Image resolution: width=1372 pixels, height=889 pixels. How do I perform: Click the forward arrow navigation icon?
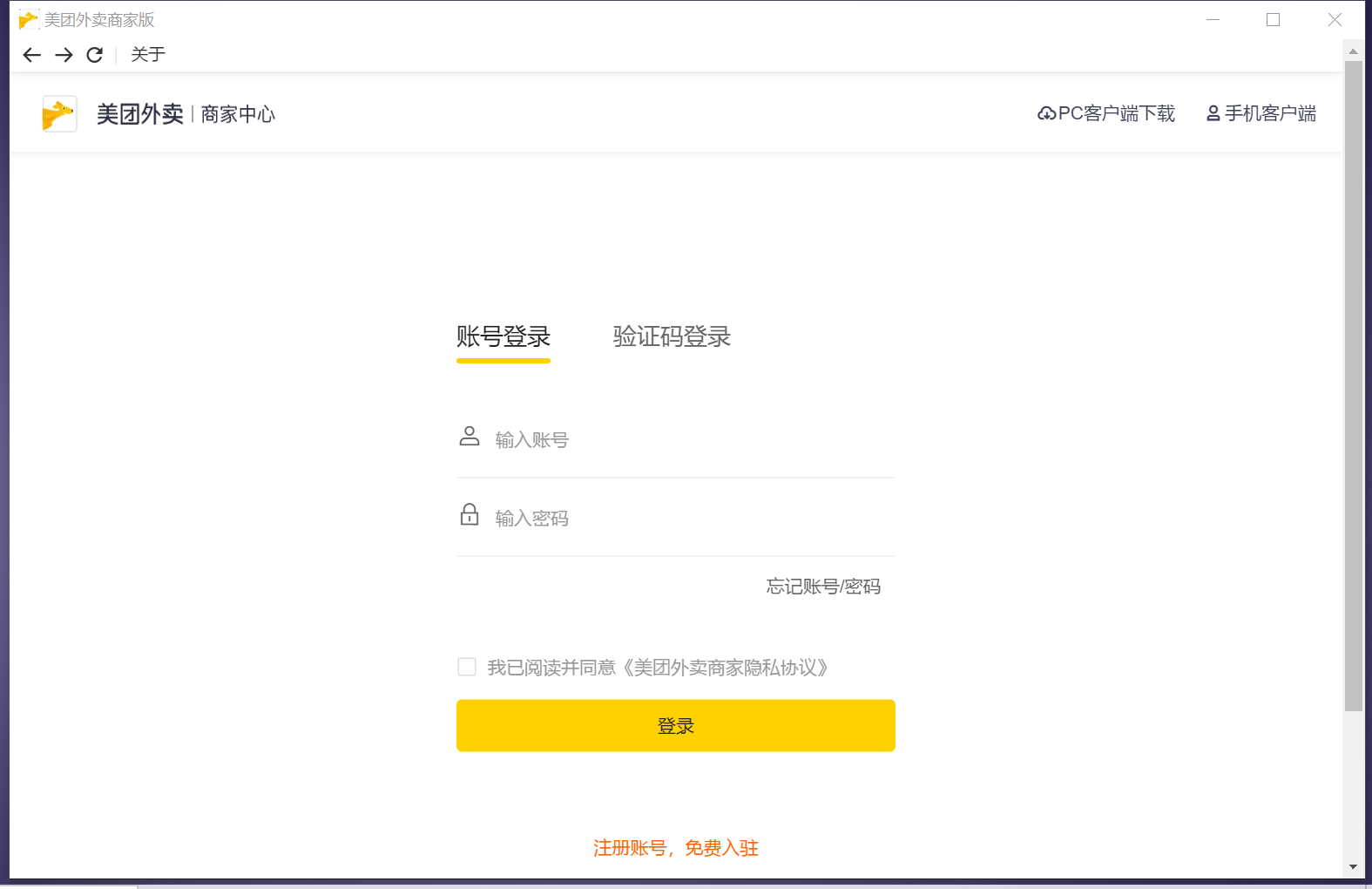64,55
